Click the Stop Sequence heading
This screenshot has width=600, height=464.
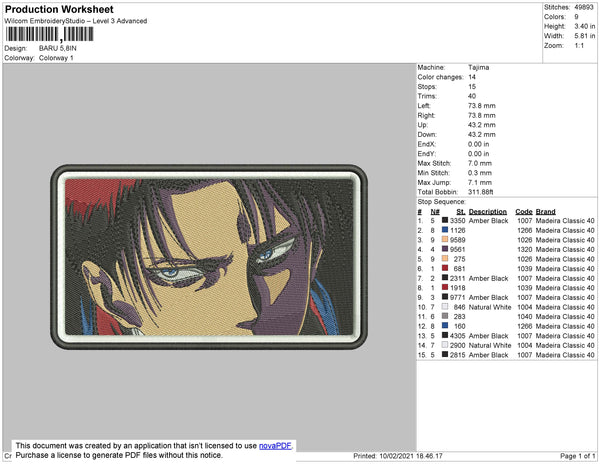click(x=442, y=202)
